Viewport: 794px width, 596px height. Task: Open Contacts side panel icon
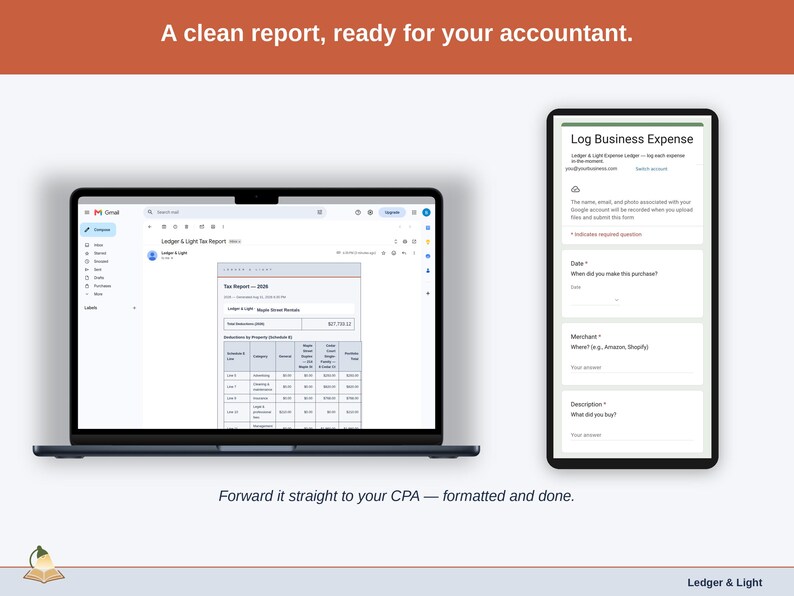[428, 270]
